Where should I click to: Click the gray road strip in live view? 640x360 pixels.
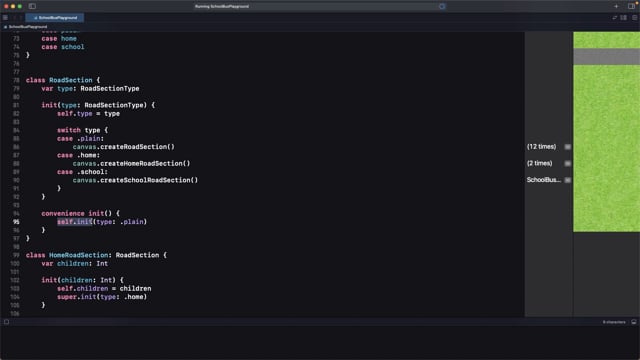[607, 57]
